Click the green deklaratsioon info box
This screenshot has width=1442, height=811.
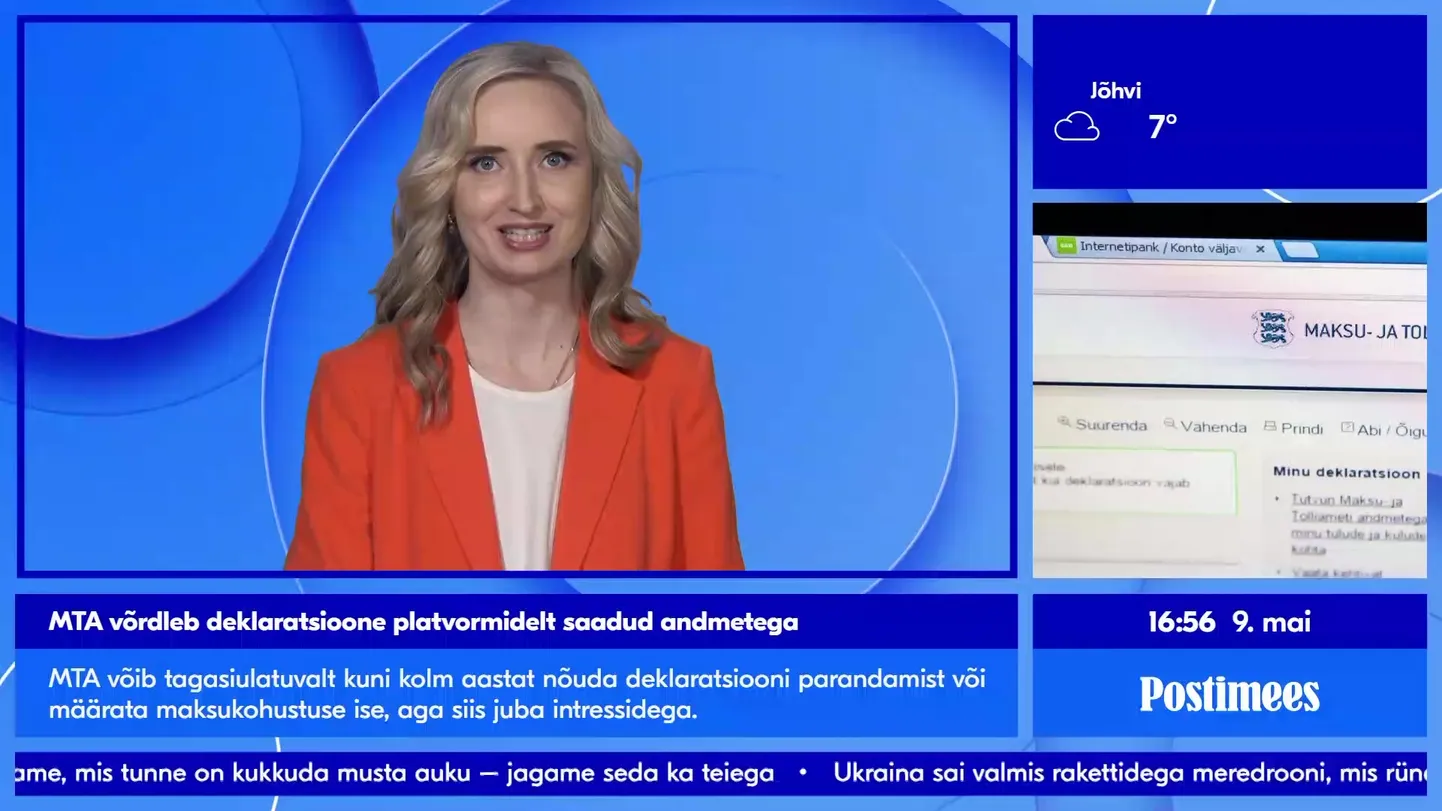(1135, 481)
